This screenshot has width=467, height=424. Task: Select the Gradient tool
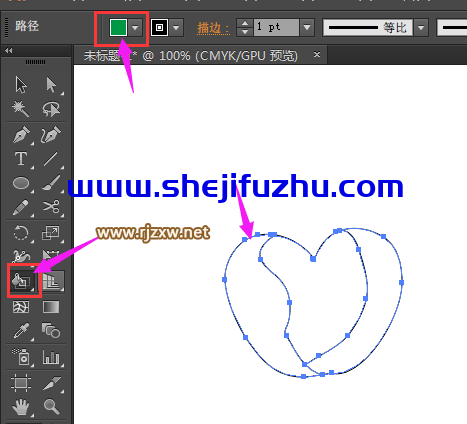(51, 307)
